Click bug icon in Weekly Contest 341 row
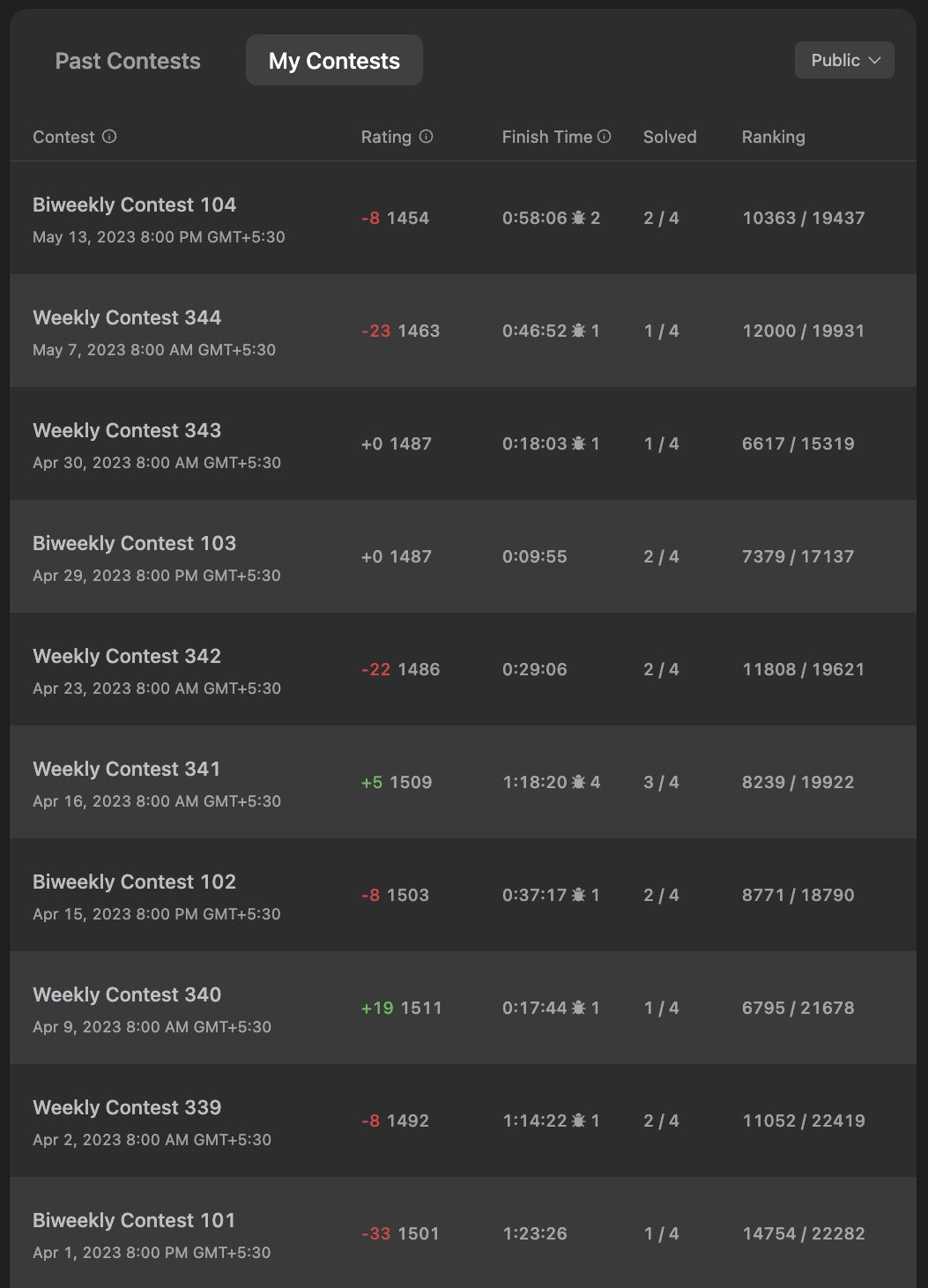 pos(579,782)
